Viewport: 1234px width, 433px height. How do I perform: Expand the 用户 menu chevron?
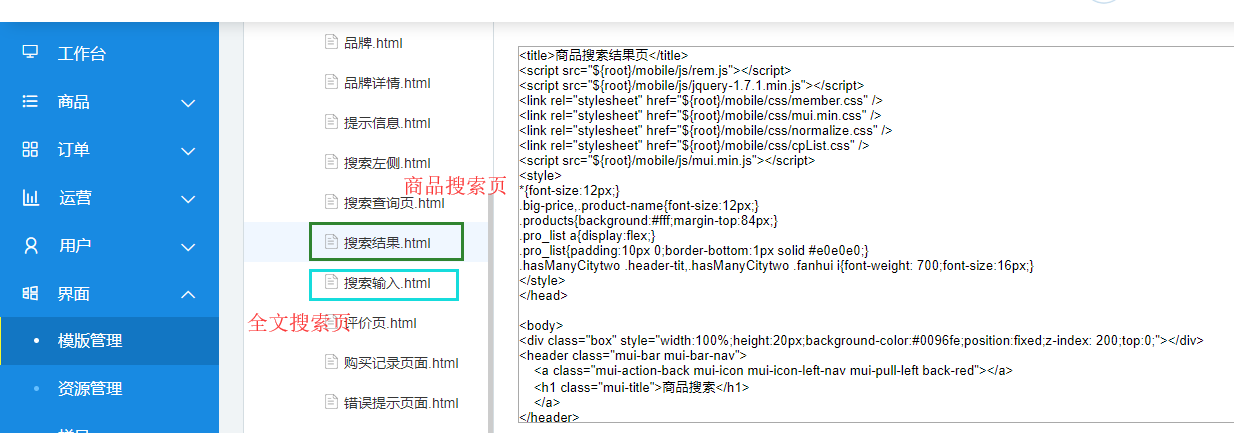tap(188, 246)
